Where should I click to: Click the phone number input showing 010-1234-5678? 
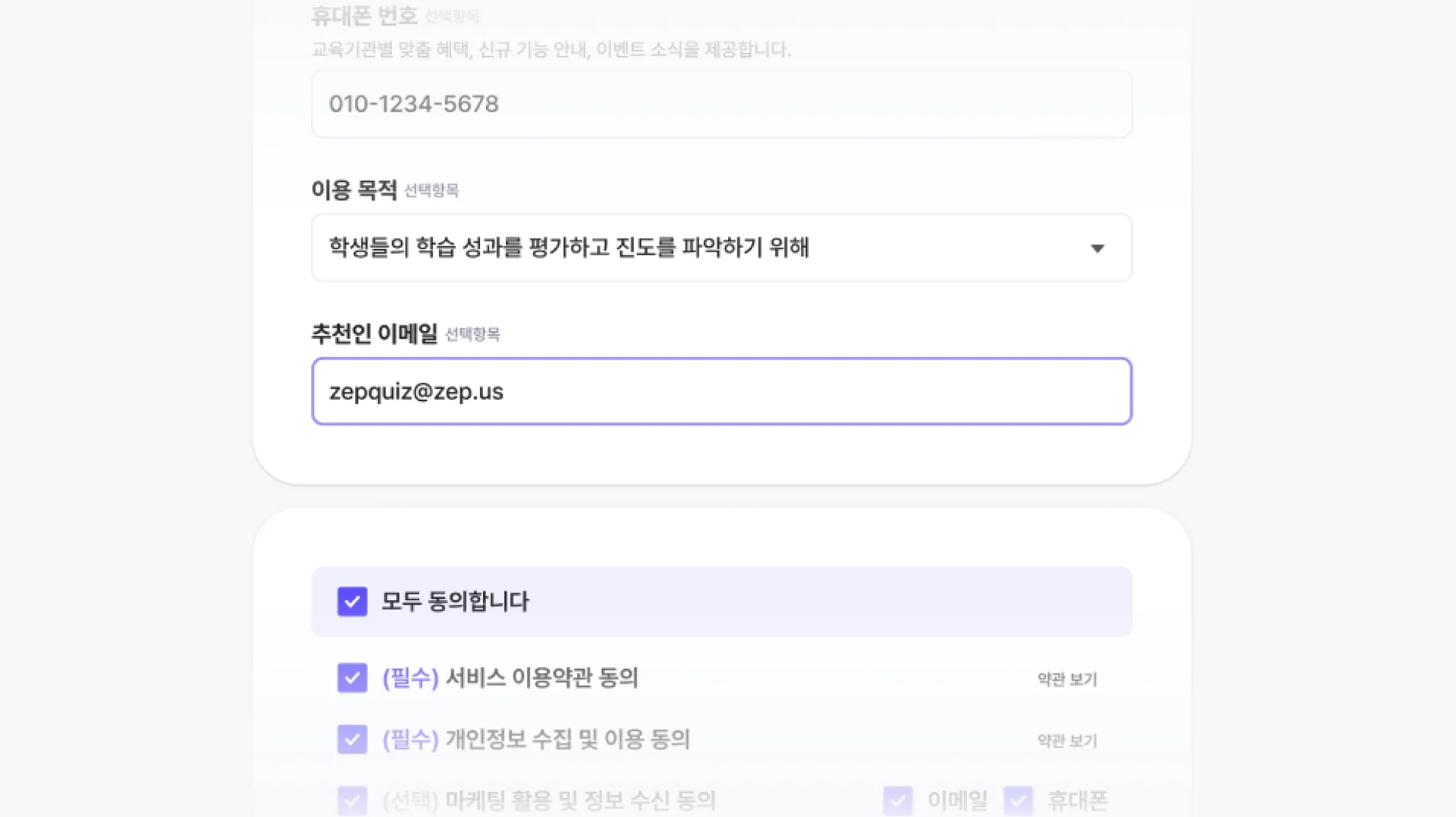tap(720, 104)
